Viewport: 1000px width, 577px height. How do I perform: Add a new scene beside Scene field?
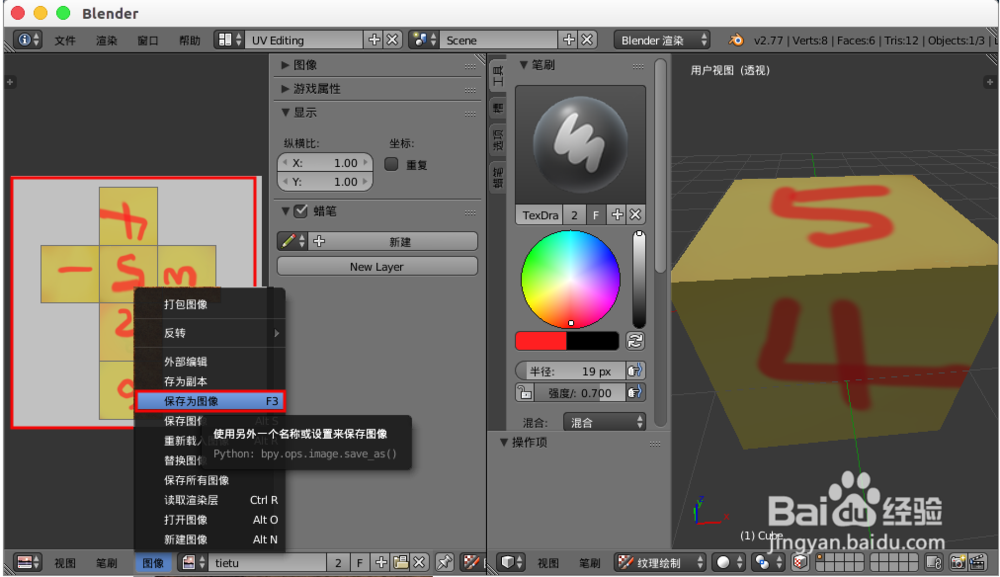click(569, 40)
